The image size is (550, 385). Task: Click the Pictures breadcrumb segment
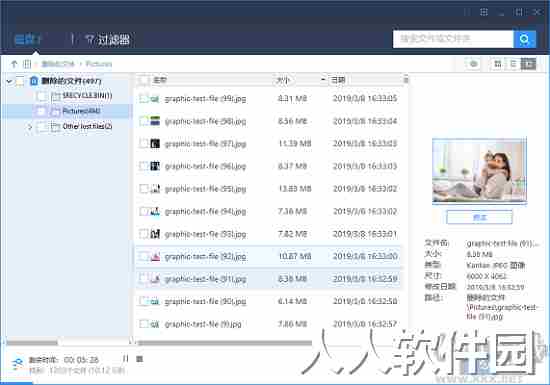point(99,64)
